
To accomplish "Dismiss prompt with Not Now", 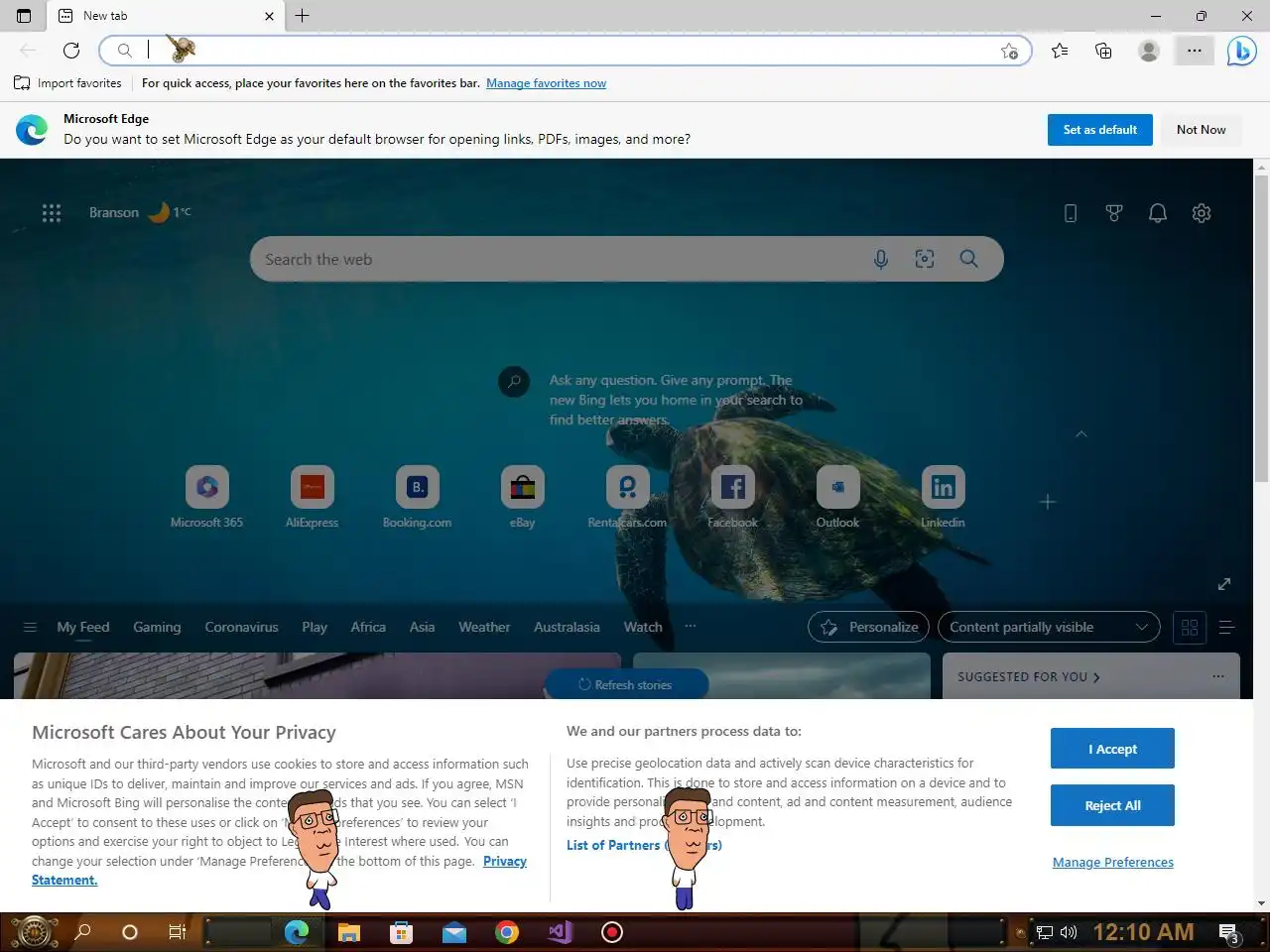I will tap(1201, 130).
